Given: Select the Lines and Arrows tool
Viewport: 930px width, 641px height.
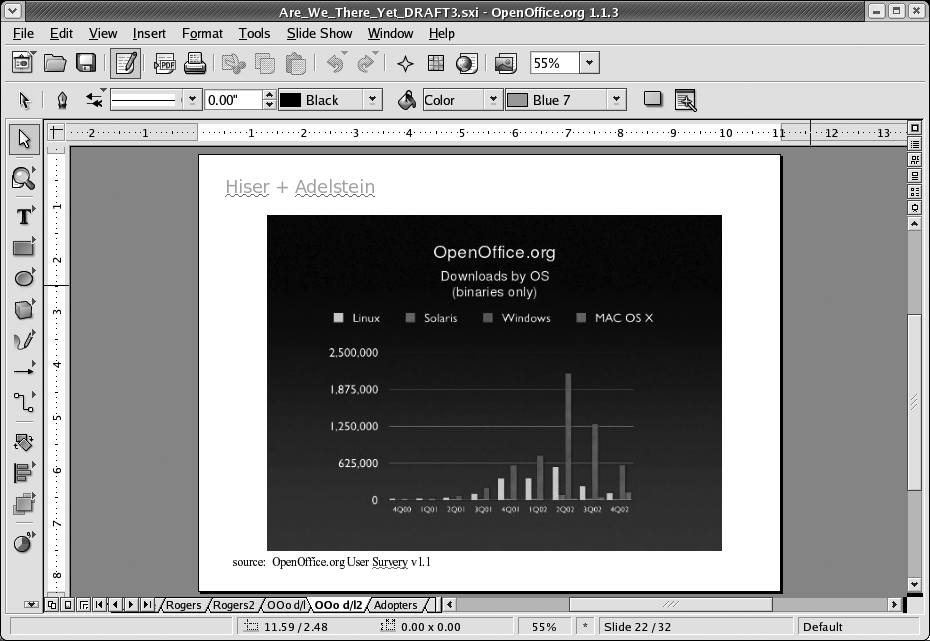Looking at the screenshot, I should click(24, 371).
